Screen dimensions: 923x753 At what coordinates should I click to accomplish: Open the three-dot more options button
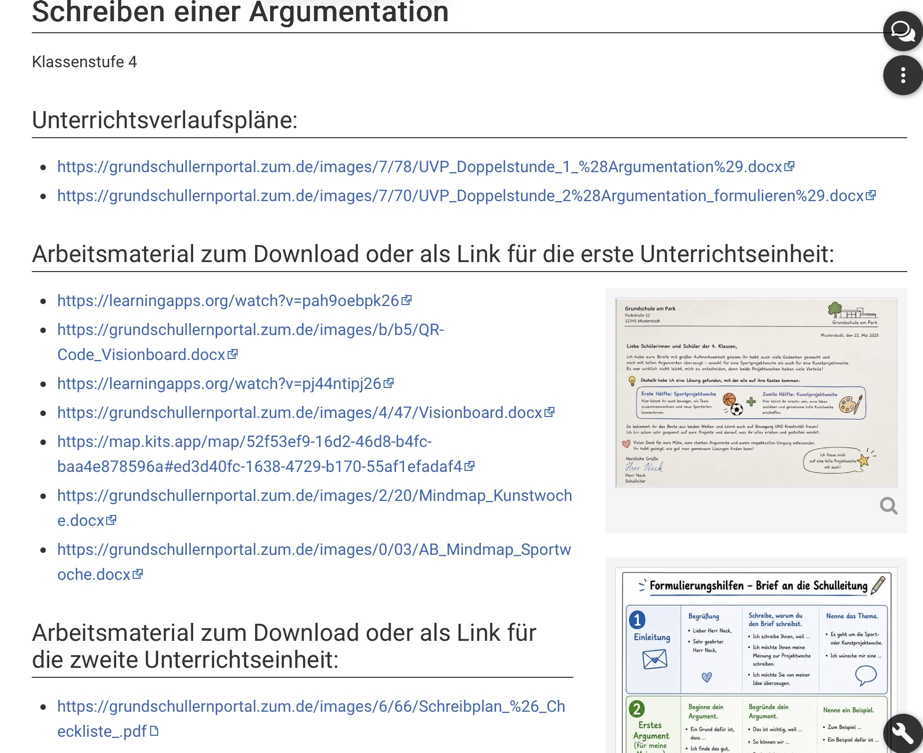point(903,75)
